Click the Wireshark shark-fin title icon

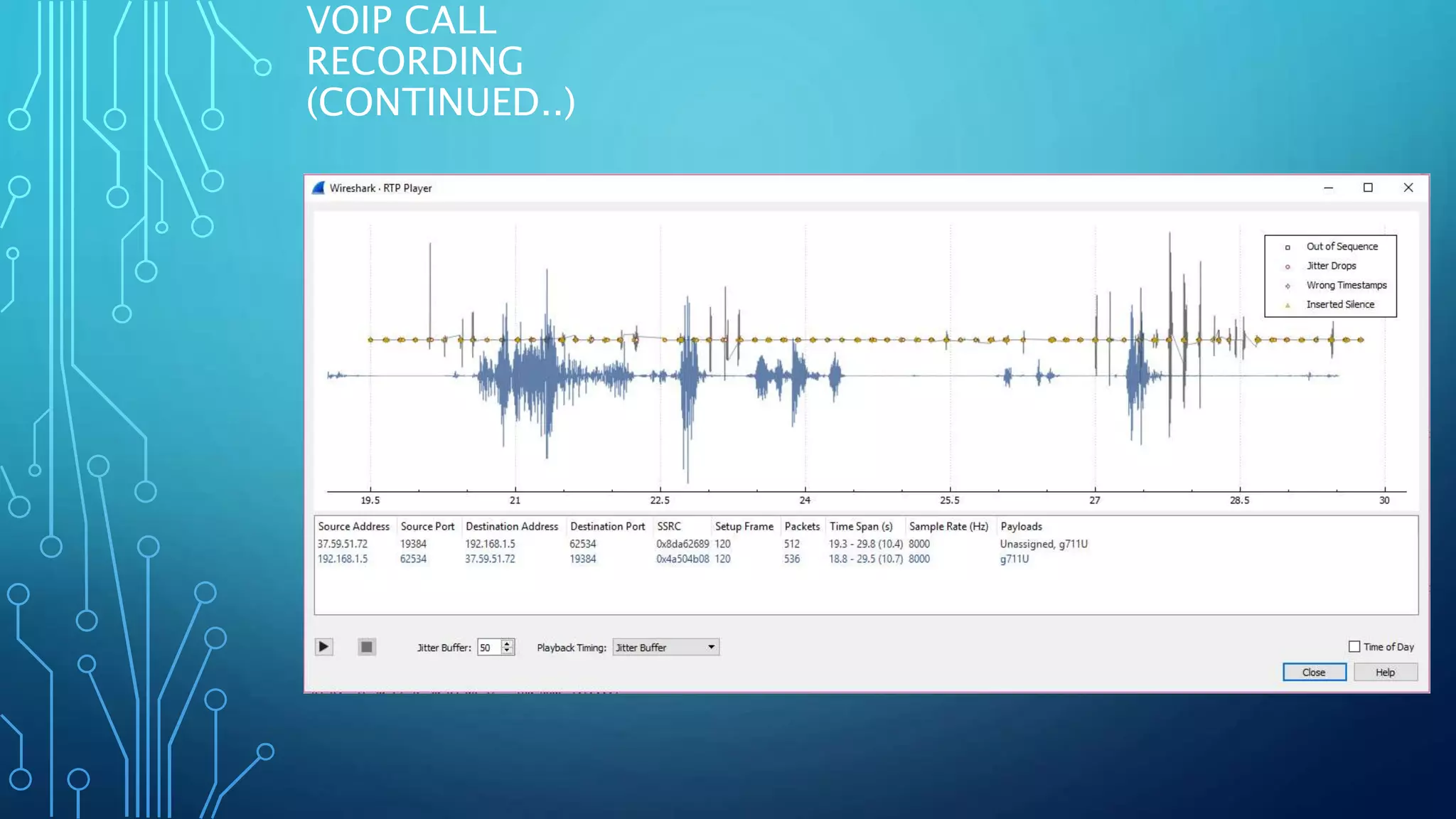pos(318,188)
